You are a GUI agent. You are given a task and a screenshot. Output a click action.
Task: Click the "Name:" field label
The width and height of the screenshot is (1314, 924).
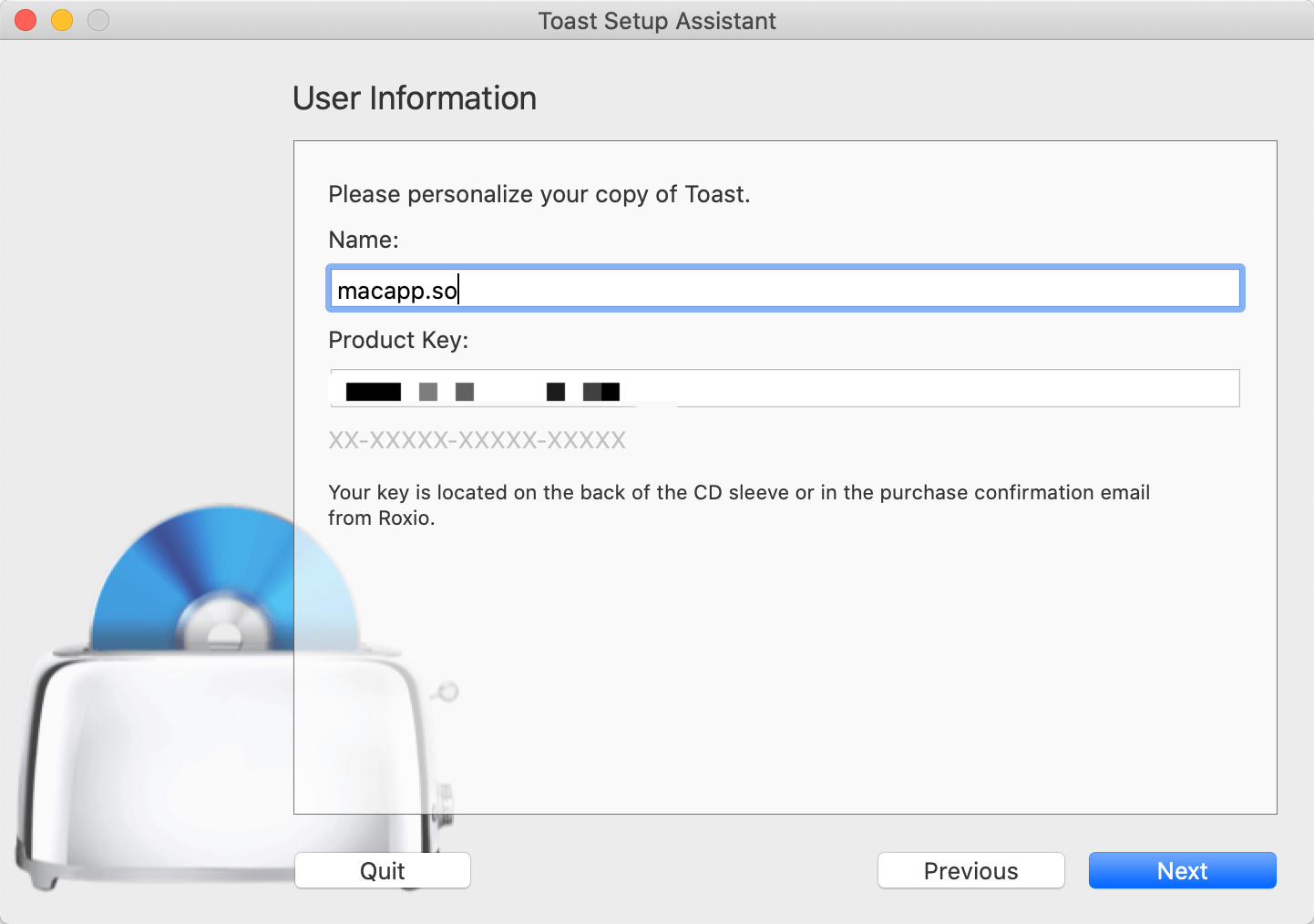click(364, 240)
